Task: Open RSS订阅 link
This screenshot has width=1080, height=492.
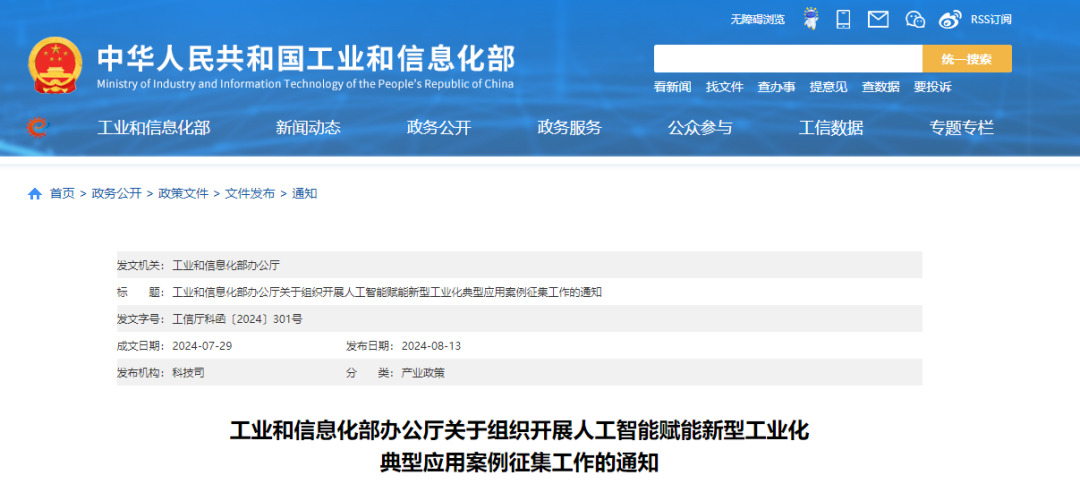Action: point(991,19)
